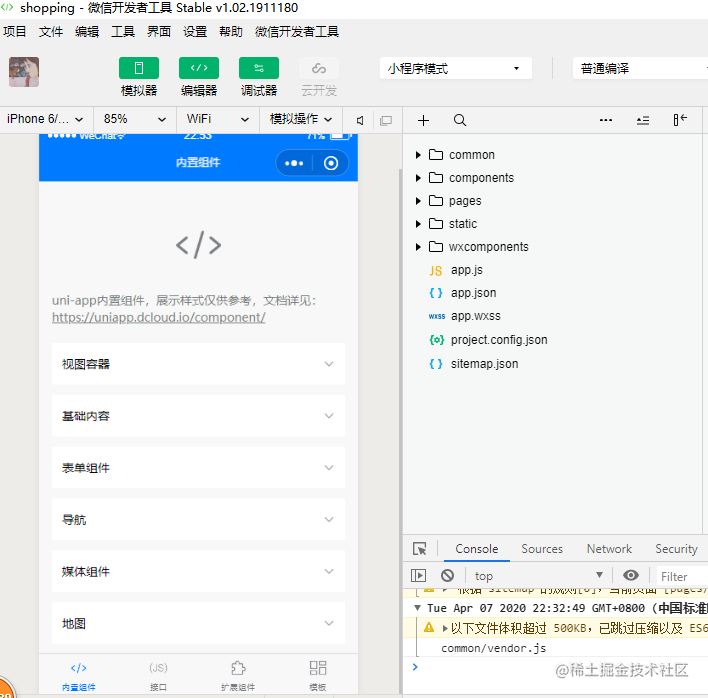708x698 pixels.
Task: Detach the simulator window icon
Action: tap(386, 121)
